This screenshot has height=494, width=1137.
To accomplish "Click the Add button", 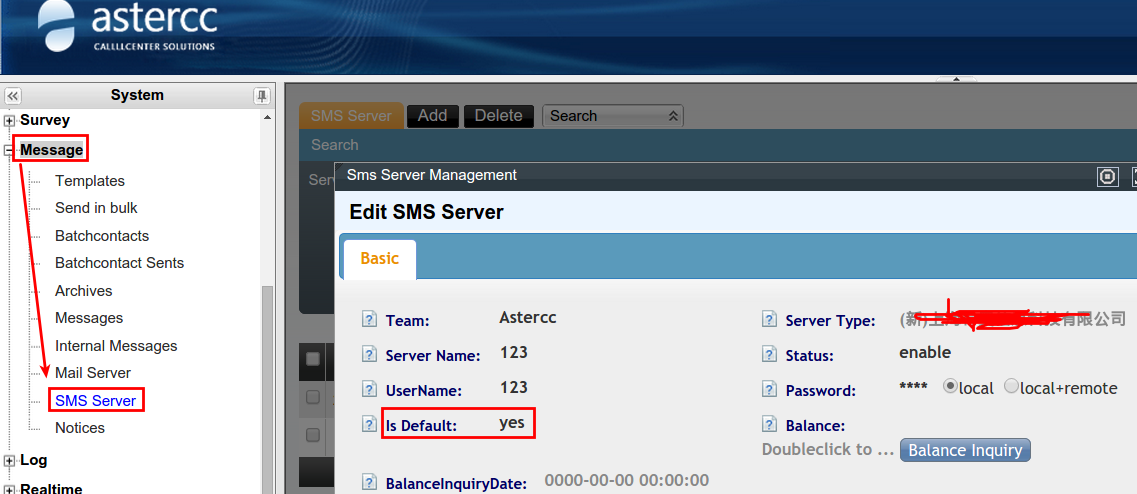I will (432, 116).
